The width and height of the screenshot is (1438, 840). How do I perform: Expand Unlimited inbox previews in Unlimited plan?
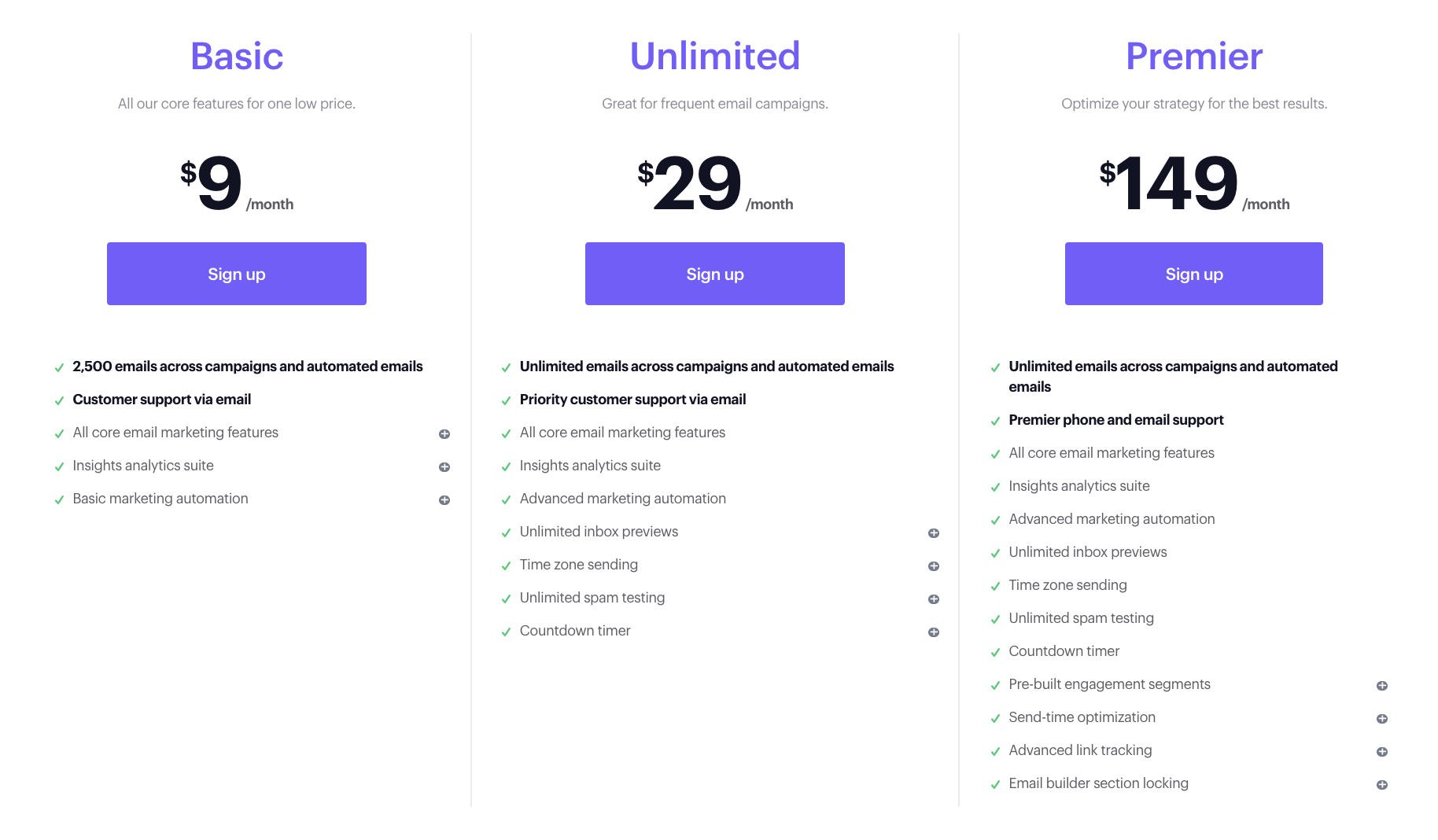coord(934,533)
